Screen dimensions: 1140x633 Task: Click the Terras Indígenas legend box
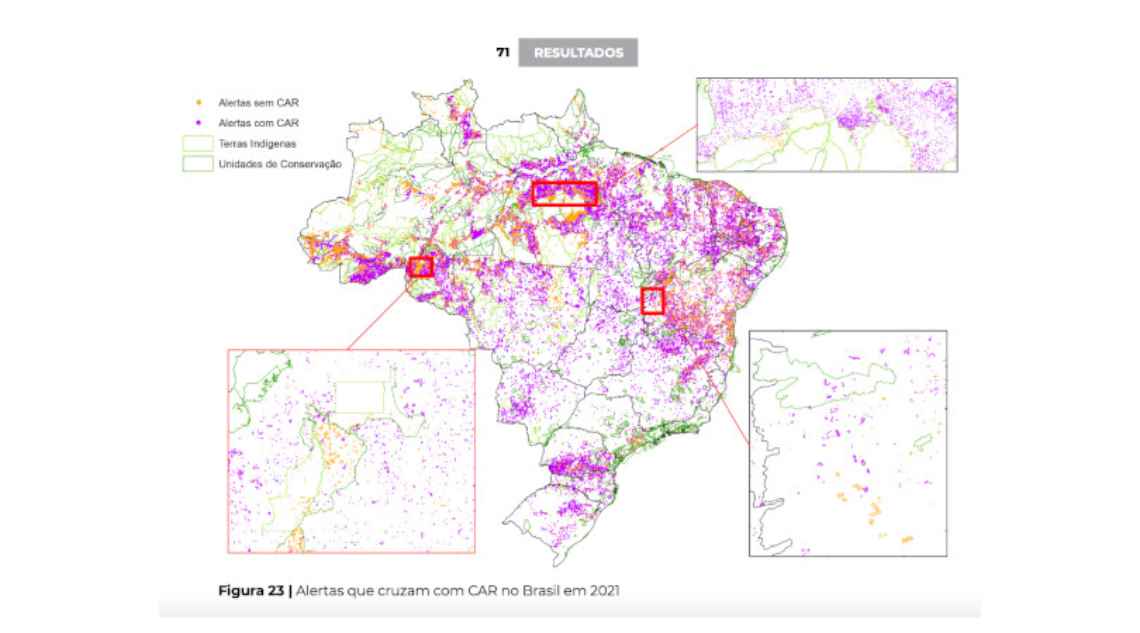(x=197, y=143)
